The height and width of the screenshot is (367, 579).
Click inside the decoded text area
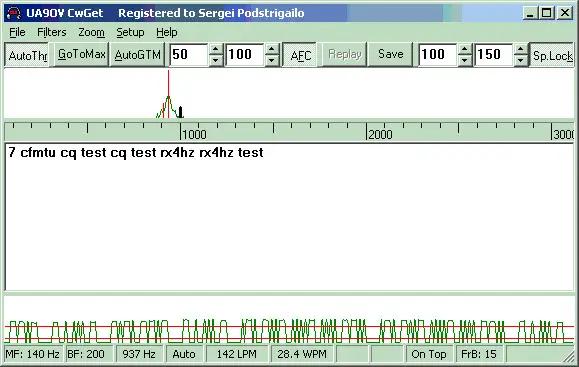[x=289, y=217]
